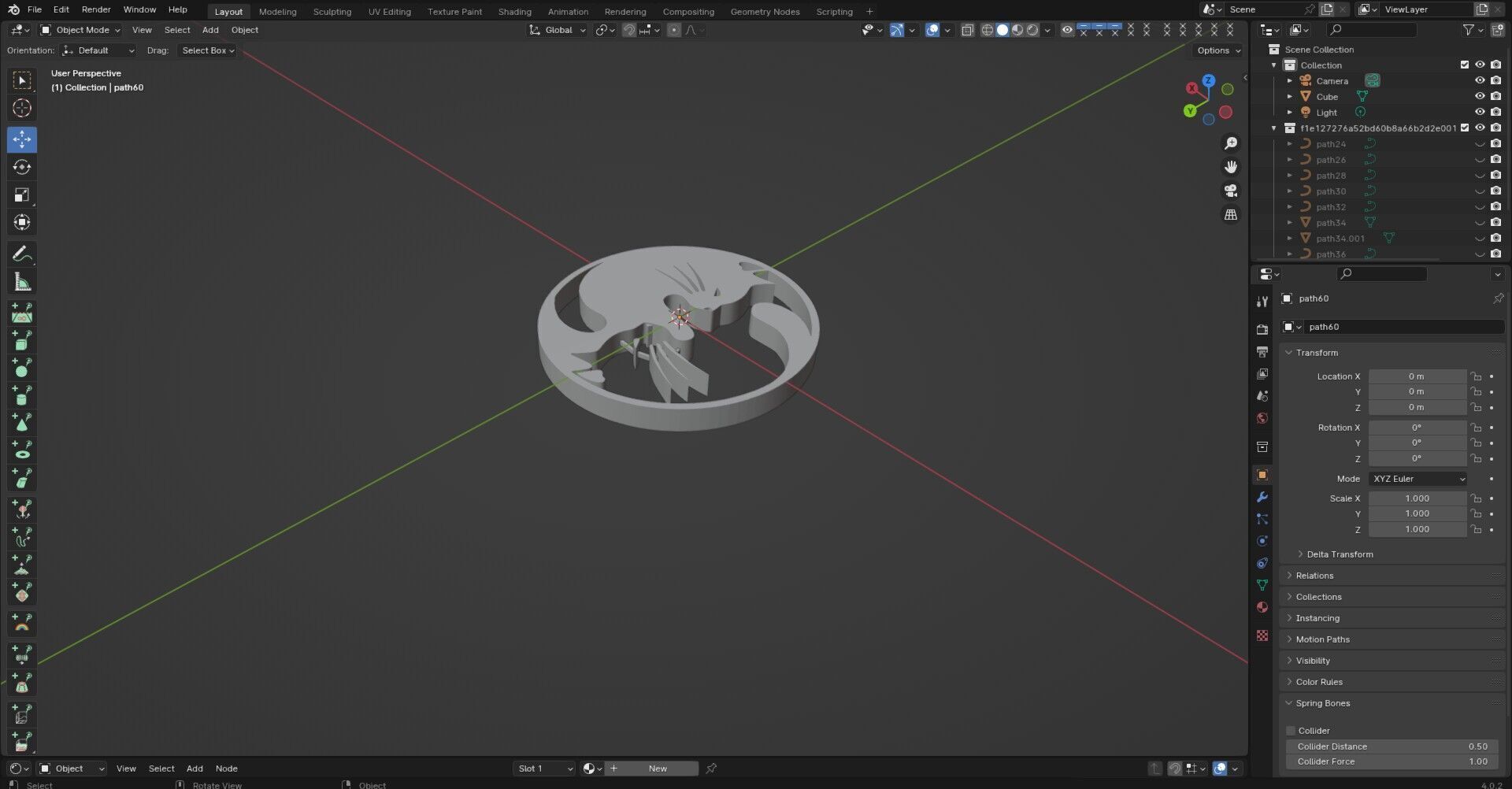Toggle lock on Scale Z
This screenshot has height=789, width=1512.
point(1477,529)
